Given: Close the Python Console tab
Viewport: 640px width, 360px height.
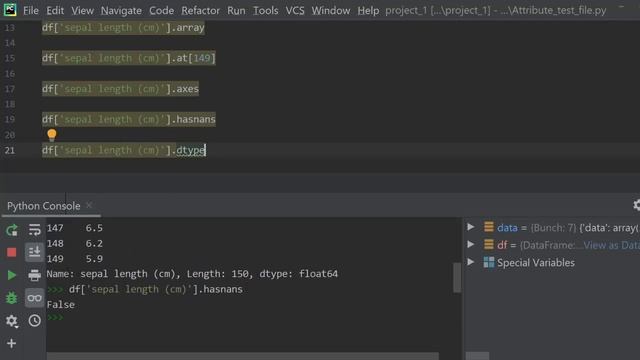Looking at the screenshot, I should [x=89, y=205].
